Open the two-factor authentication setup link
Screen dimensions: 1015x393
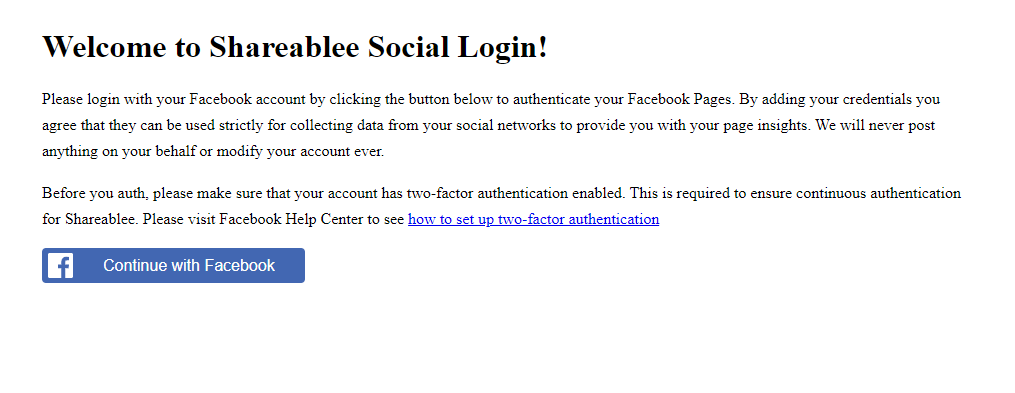(533, 219)
